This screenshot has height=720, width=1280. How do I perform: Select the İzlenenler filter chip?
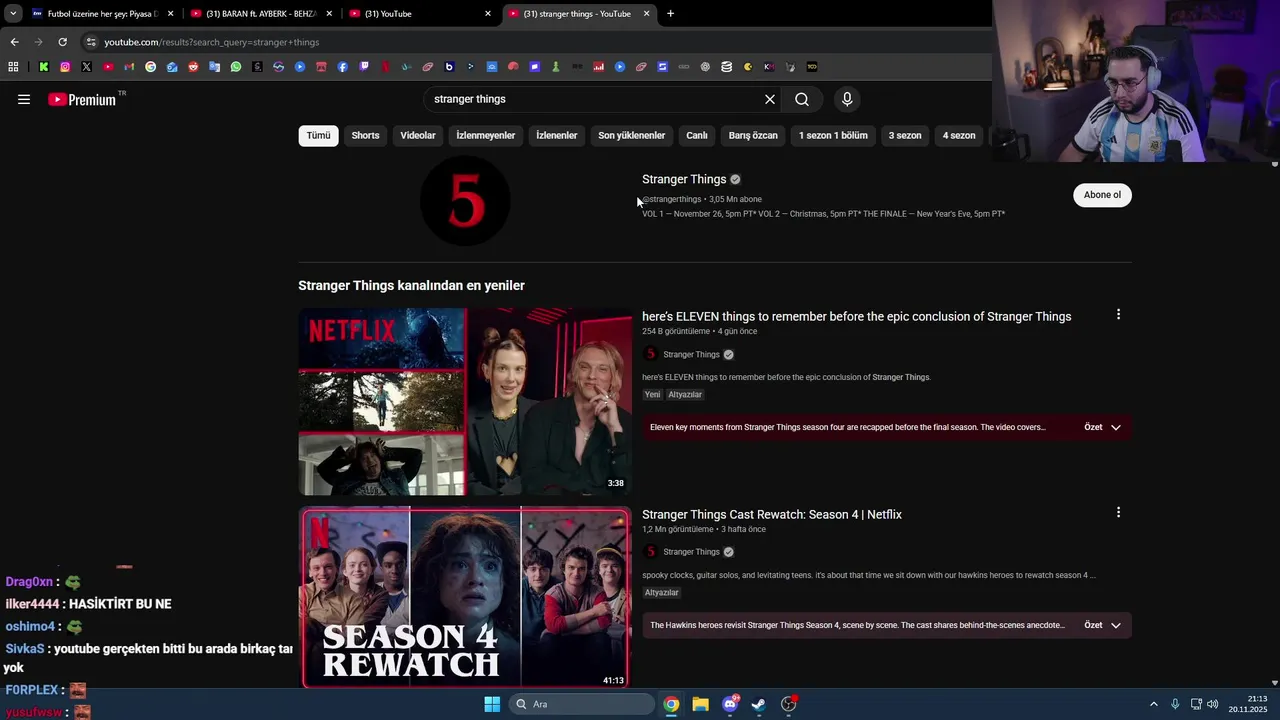(557, 135)
